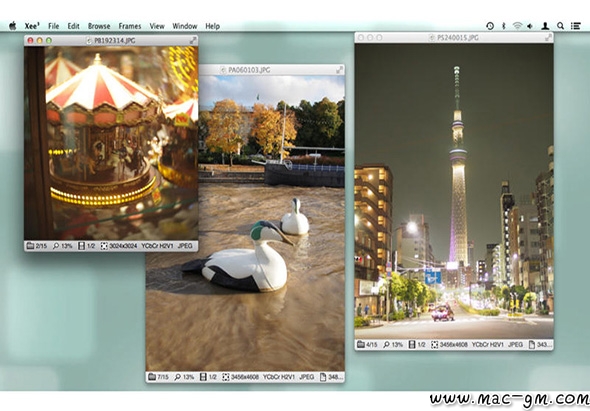This screenshot has height=411, width=590.
Task: Click the folder icon showing 2/15
Action: [30, 246]
